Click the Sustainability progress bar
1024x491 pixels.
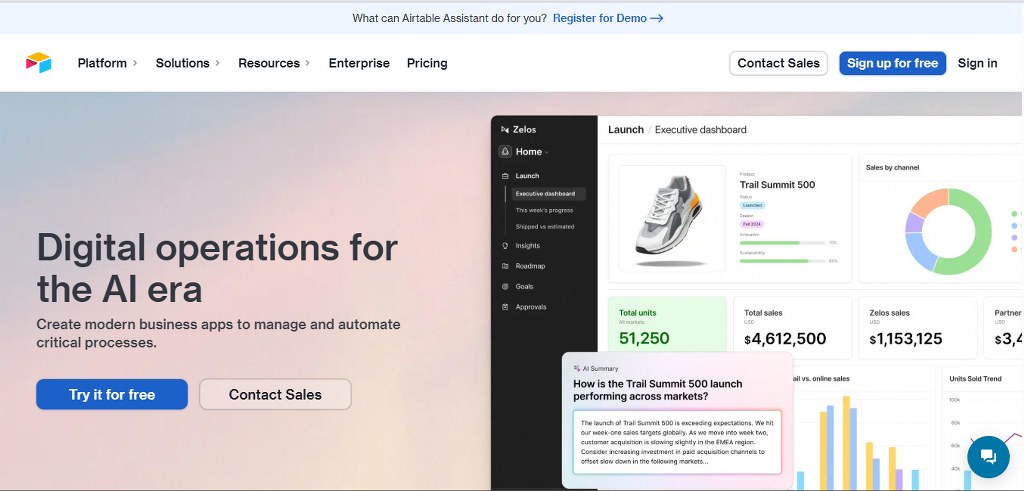tap(782, 261)
